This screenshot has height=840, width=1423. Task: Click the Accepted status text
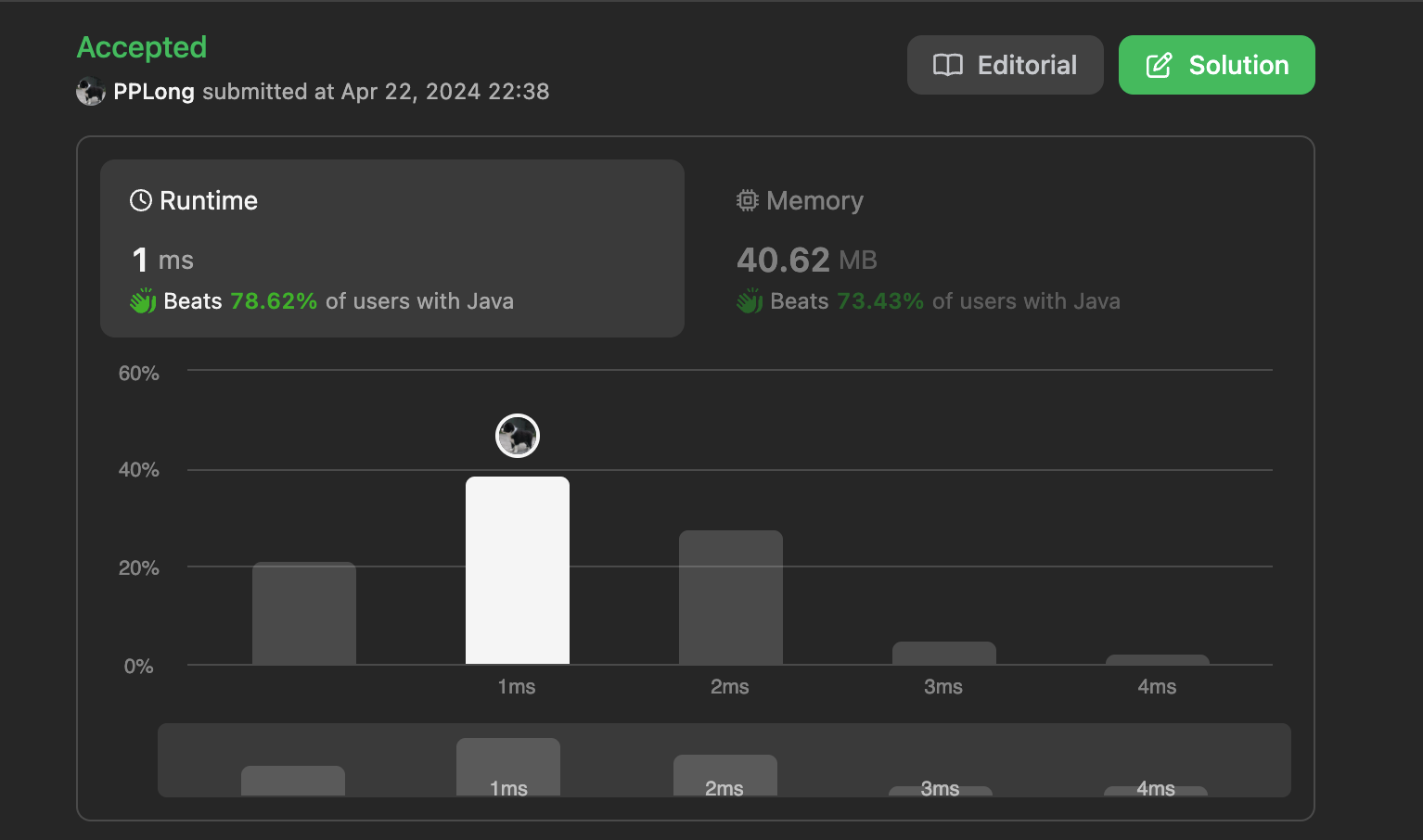click(142, 47)
